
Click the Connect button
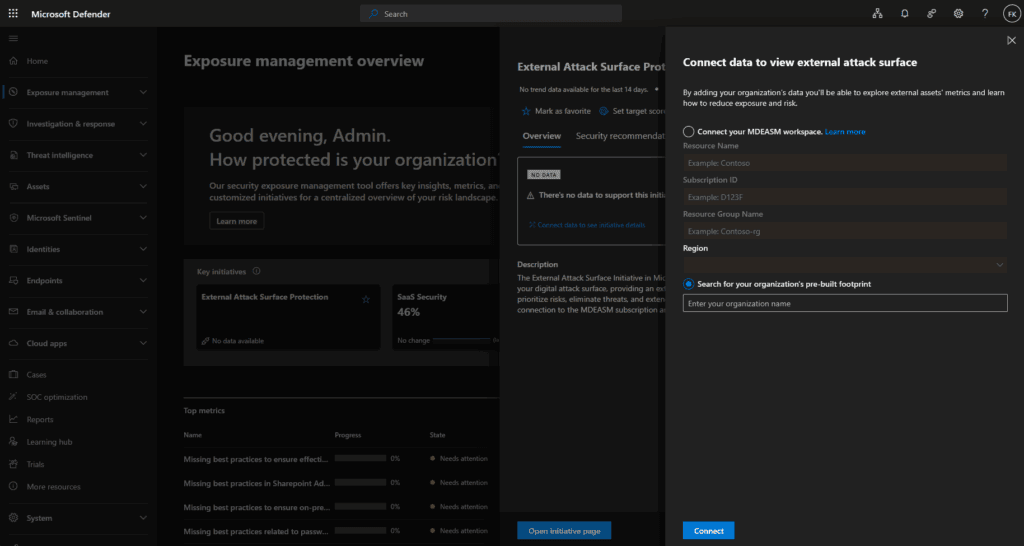click(709, 530)
